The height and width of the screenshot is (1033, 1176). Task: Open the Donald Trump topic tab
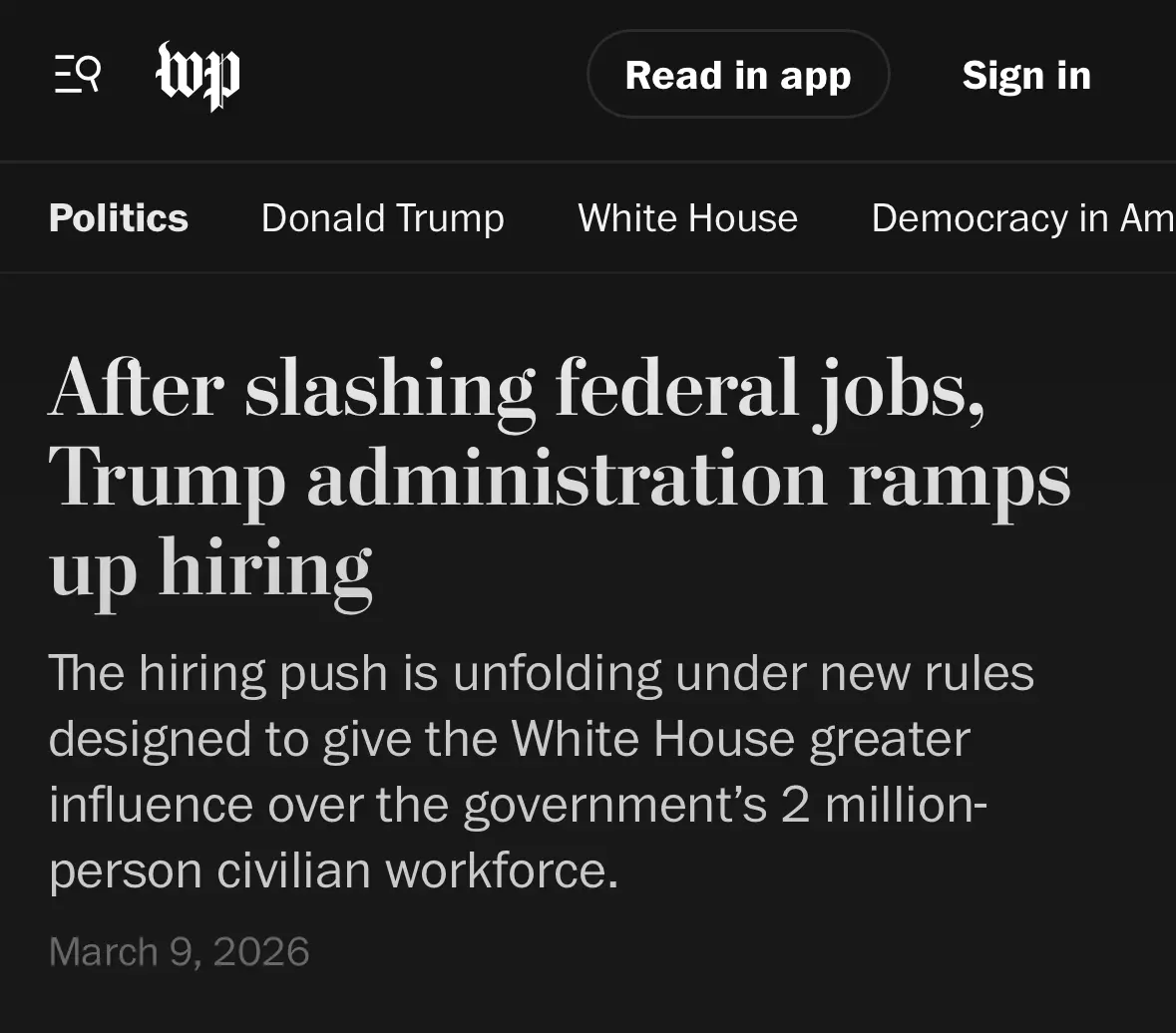(383, 218)
